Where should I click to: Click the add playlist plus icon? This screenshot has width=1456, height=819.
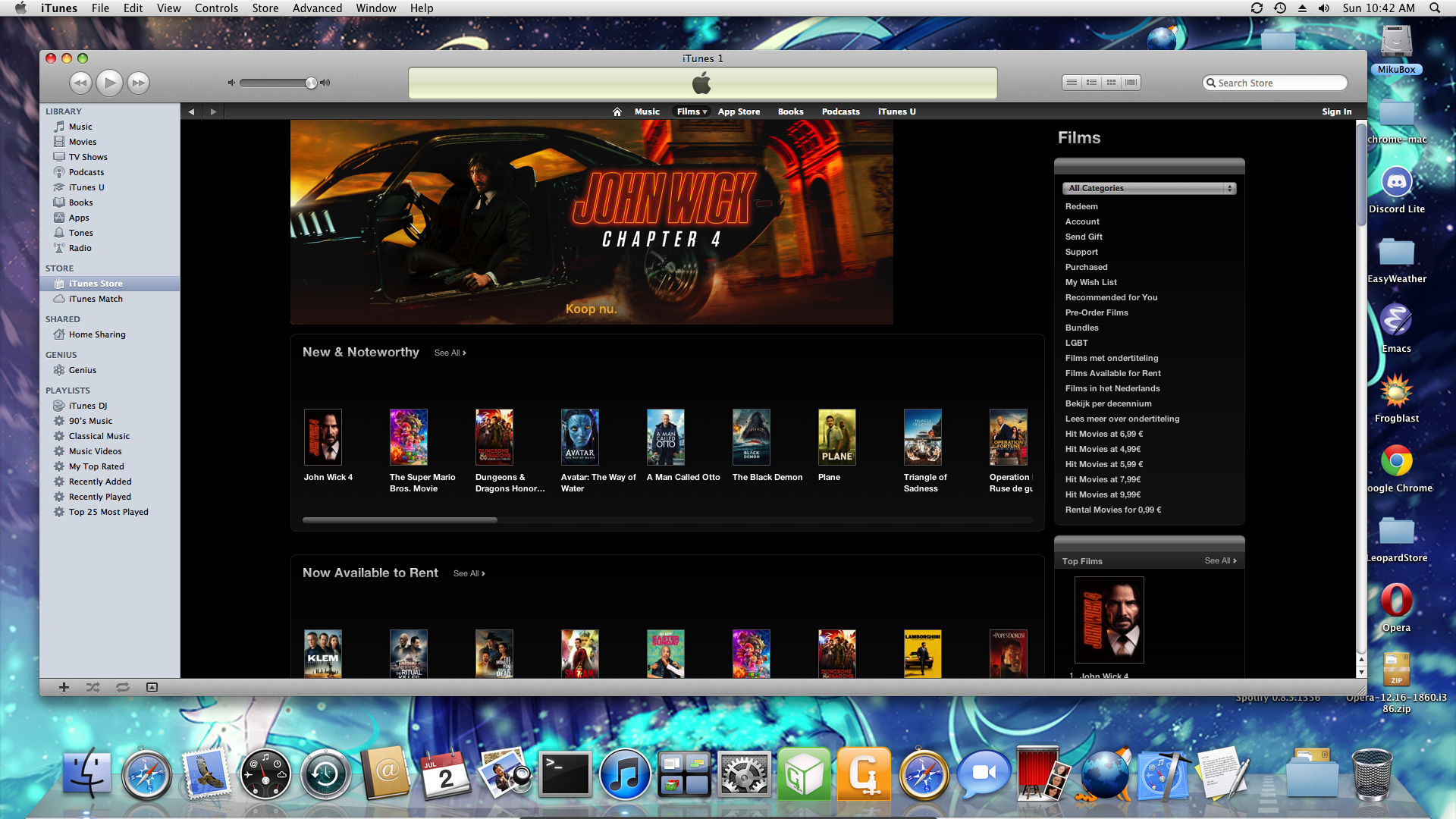click(64, 687)
